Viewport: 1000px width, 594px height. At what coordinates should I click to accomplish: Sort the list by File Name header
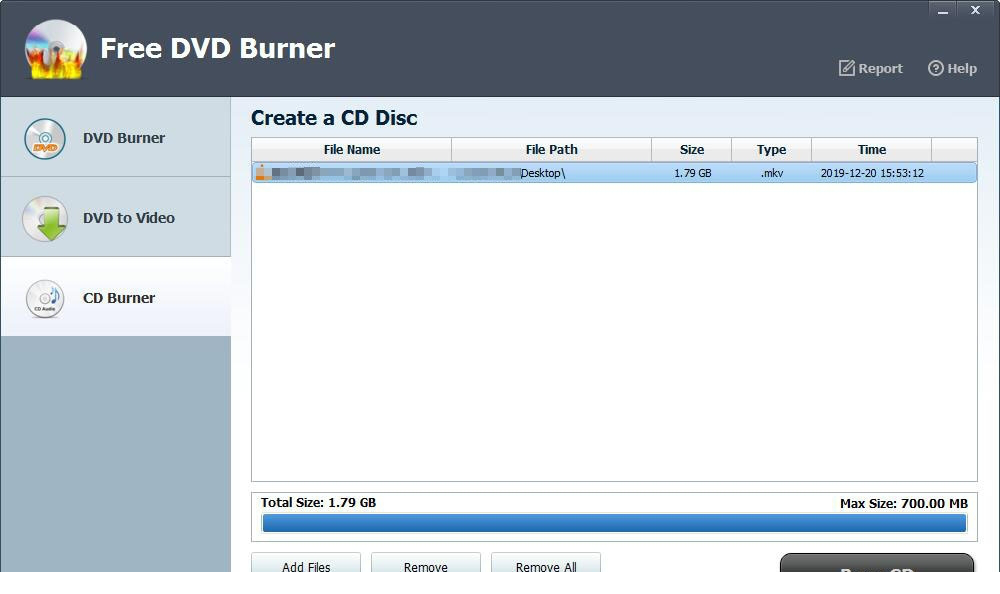351,149
